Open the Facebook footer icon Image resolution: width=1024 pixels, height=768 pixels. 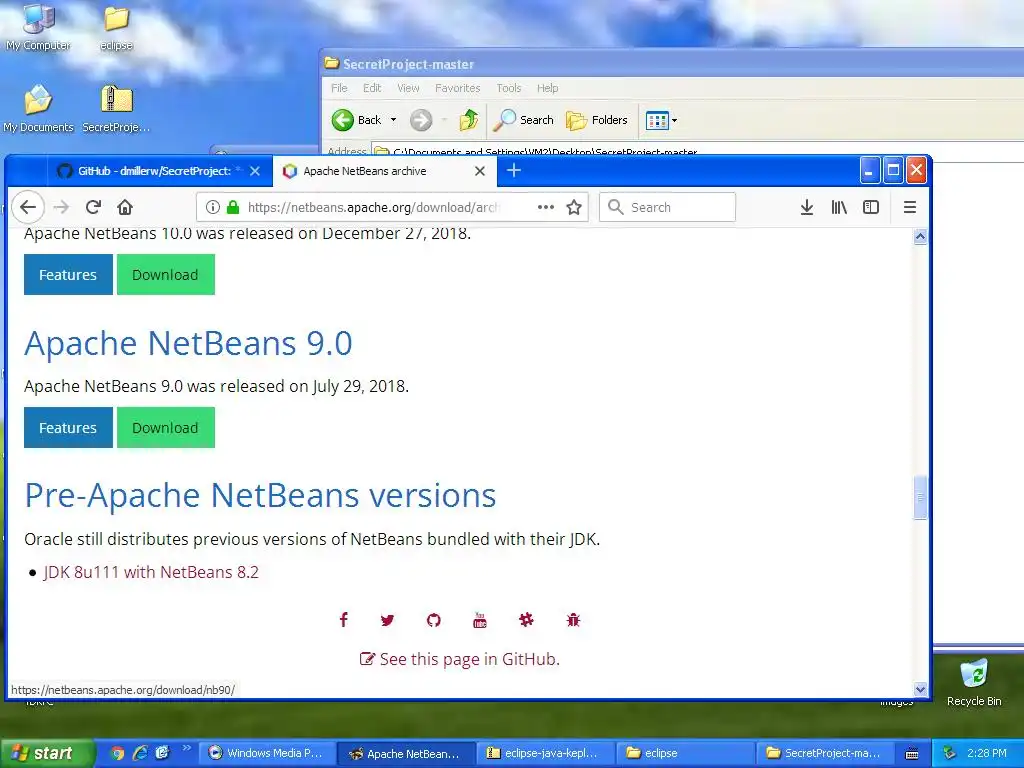click(x=344, y=620)
